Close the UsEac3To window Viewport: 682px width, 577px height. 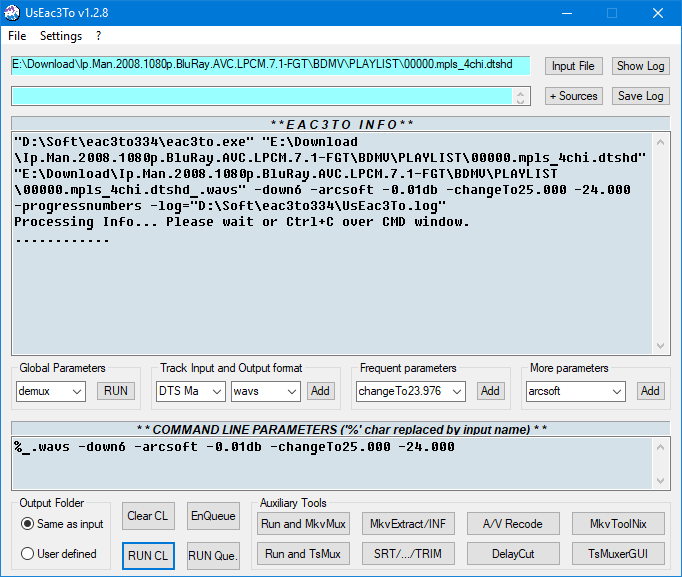[658, 13]
